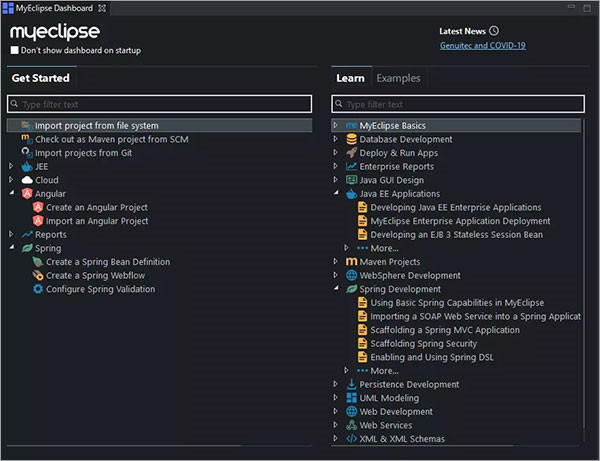Collapse the Spring Development section

336,289
